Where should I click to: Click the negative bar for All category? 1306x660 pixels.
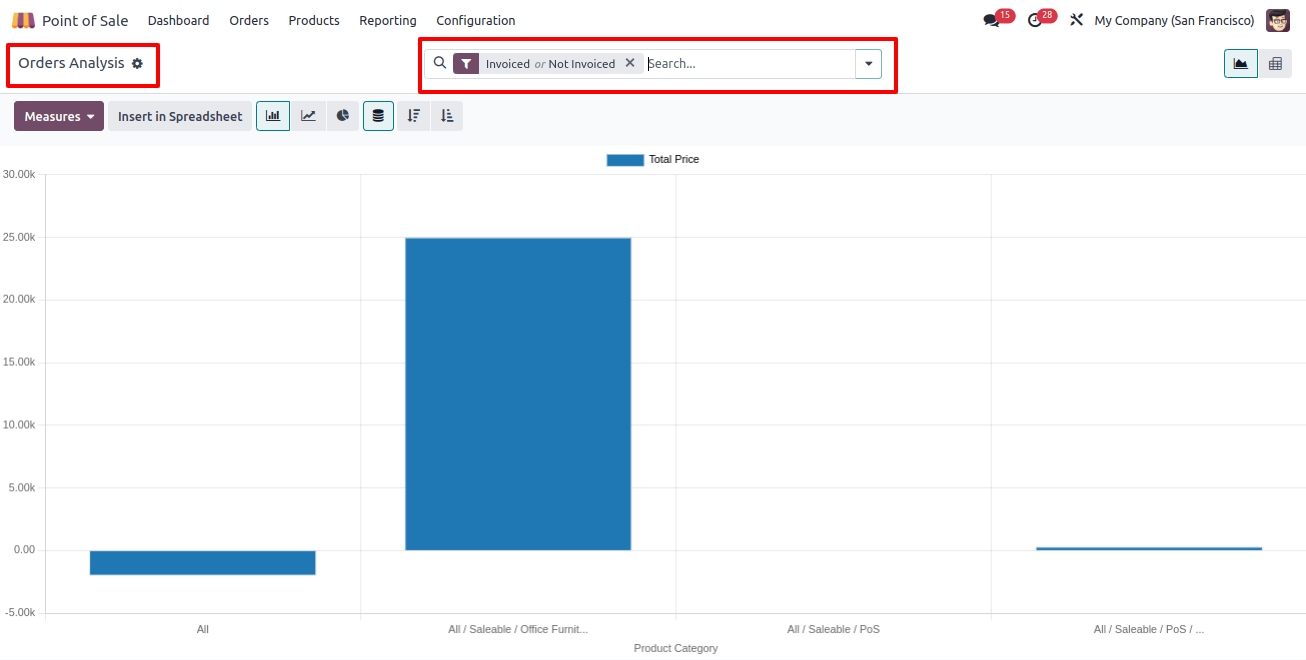tap(203, 562)
